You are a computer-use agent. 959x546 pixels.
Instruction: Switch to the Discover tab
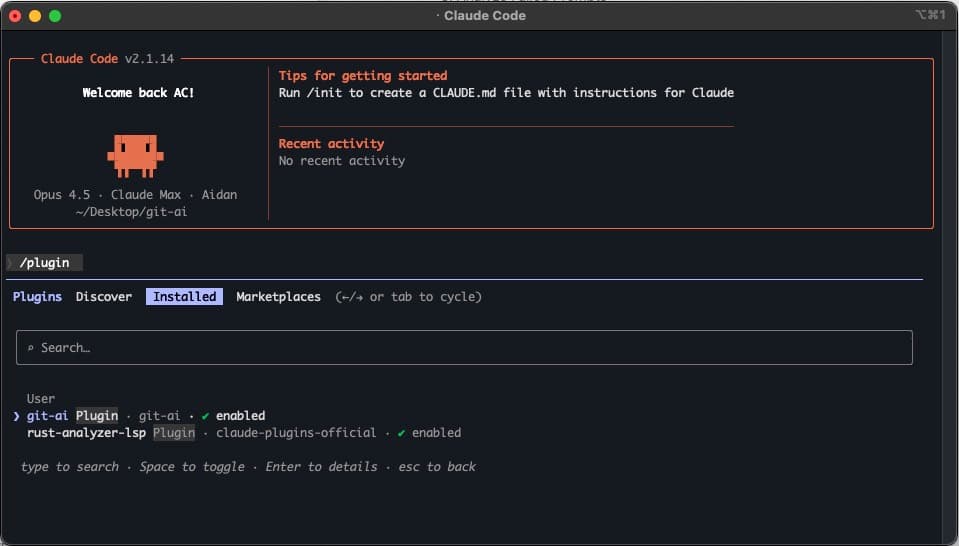click(104, 297)
